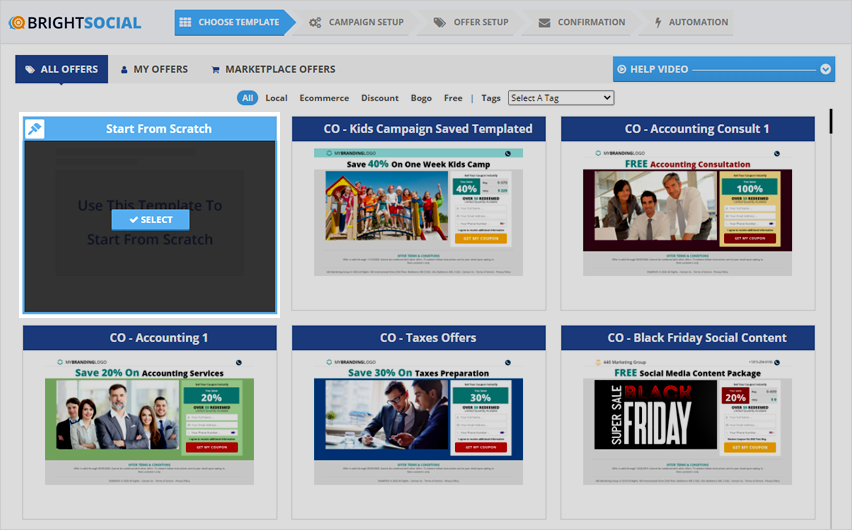This screenshot has width=852, height=530.
Task: Click the tags icon in Offer Setup step
Action: tap(440, 22)
